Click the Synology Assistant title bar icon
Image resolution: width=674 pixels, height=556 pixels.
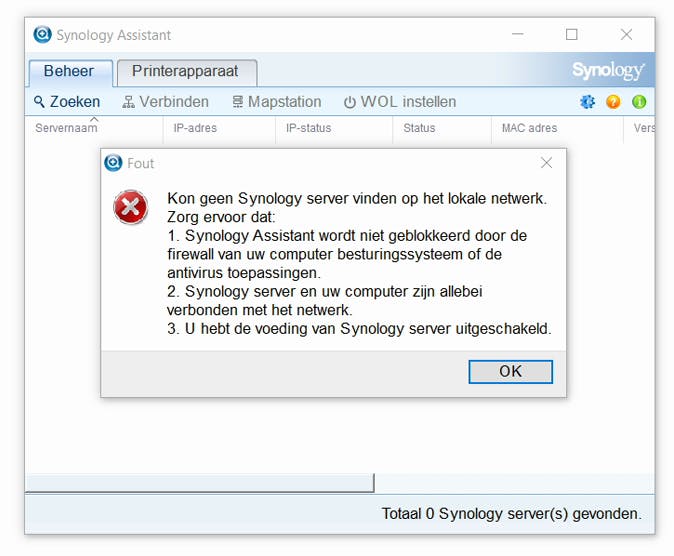point(42,35)
